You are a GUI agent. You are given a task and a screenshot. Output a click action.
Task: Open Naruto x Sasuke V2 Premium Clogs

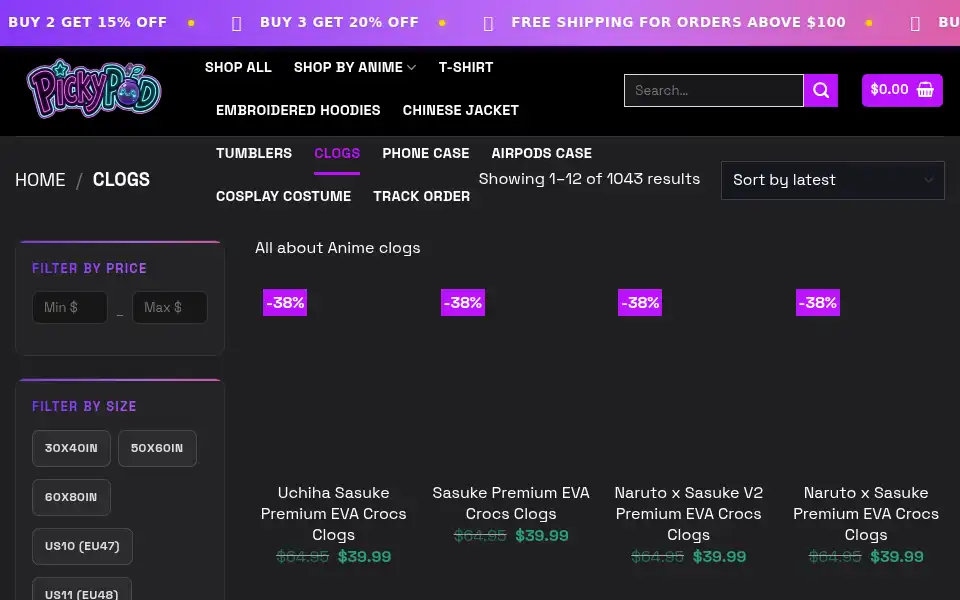(x=689, y=514)
